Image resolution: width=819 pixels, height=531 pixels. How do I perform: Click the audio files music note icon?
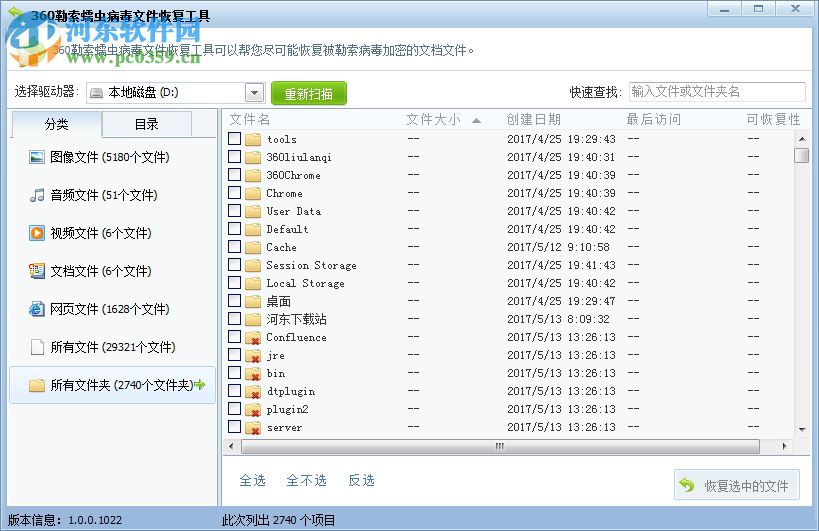coord(37,195)
